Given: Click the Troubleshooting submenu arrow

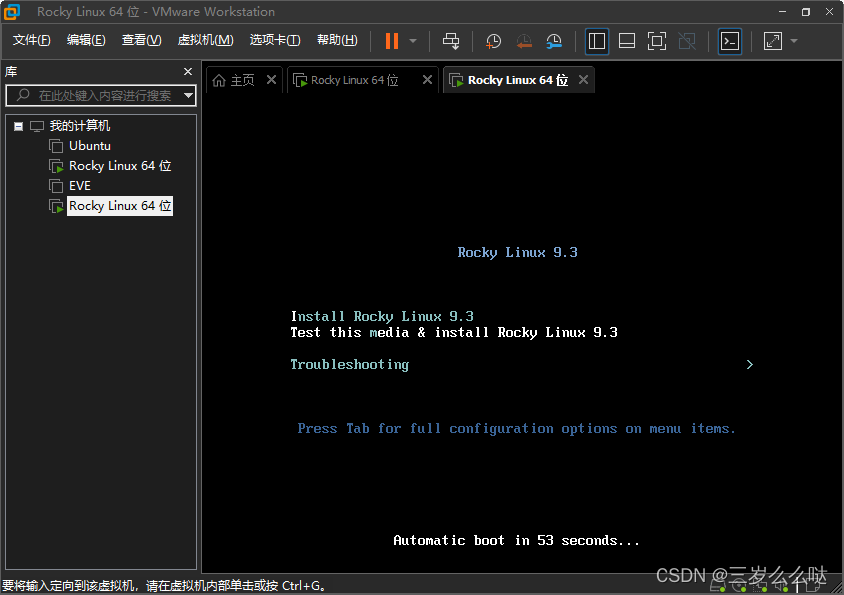Looking at the screenshot, I should point(750,365).
